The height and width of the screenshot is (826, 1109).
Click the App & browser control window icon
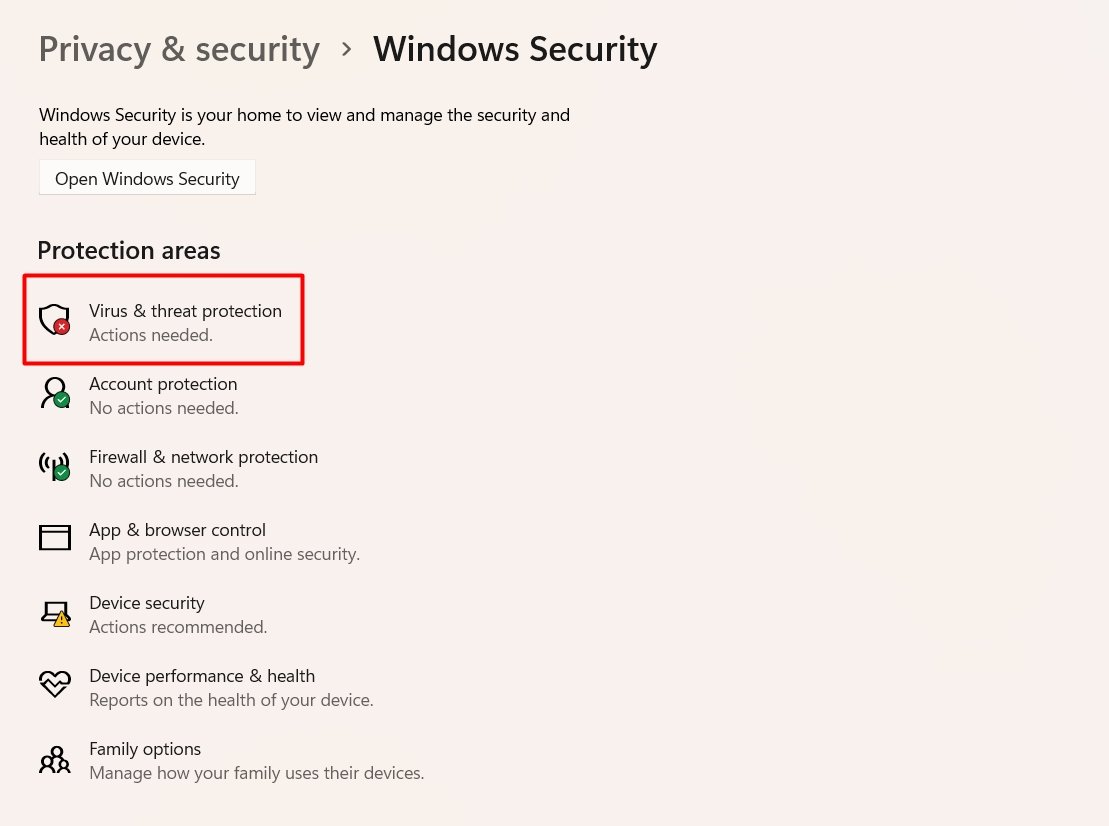coord(54,537)
